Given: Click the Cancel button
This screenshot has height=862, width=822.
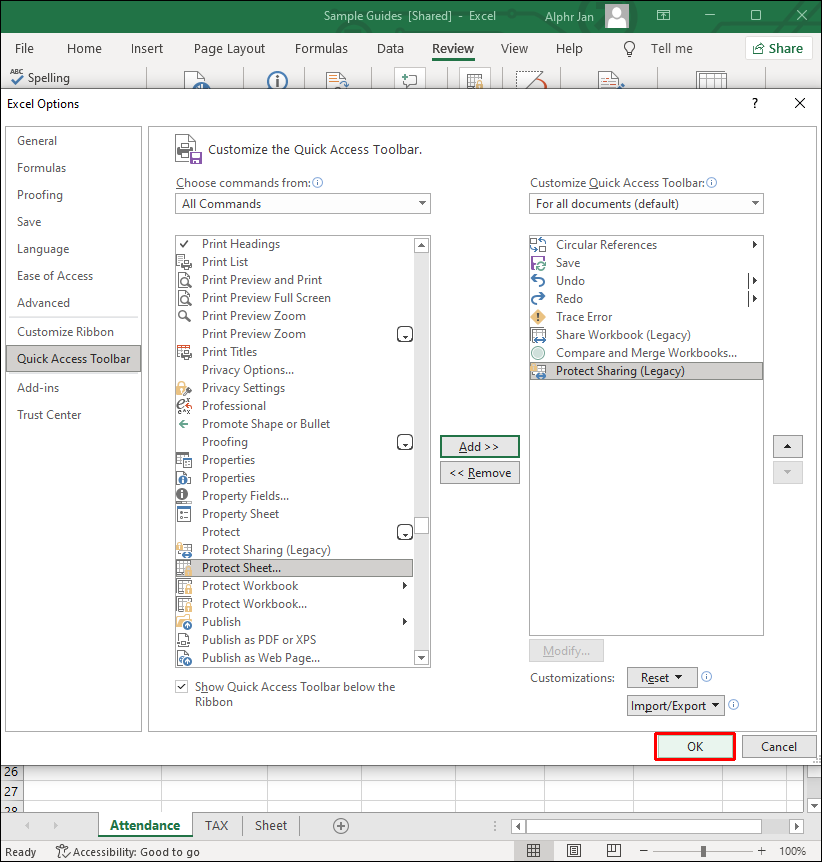Looking at the screenshot, I should click(779, 747).
